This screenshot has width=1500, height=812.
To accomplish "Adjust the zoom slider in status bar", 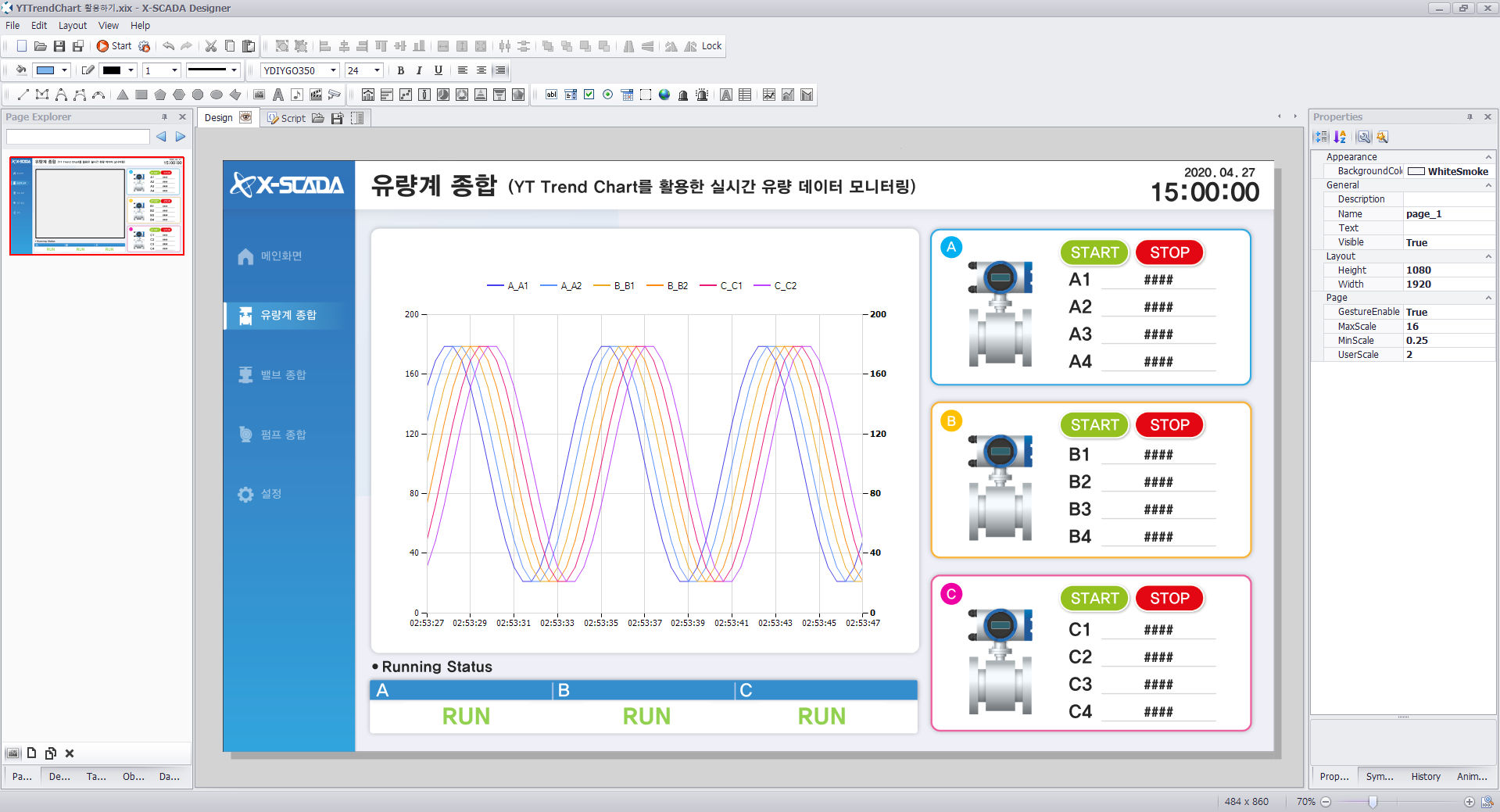I will pos(1373,802).
